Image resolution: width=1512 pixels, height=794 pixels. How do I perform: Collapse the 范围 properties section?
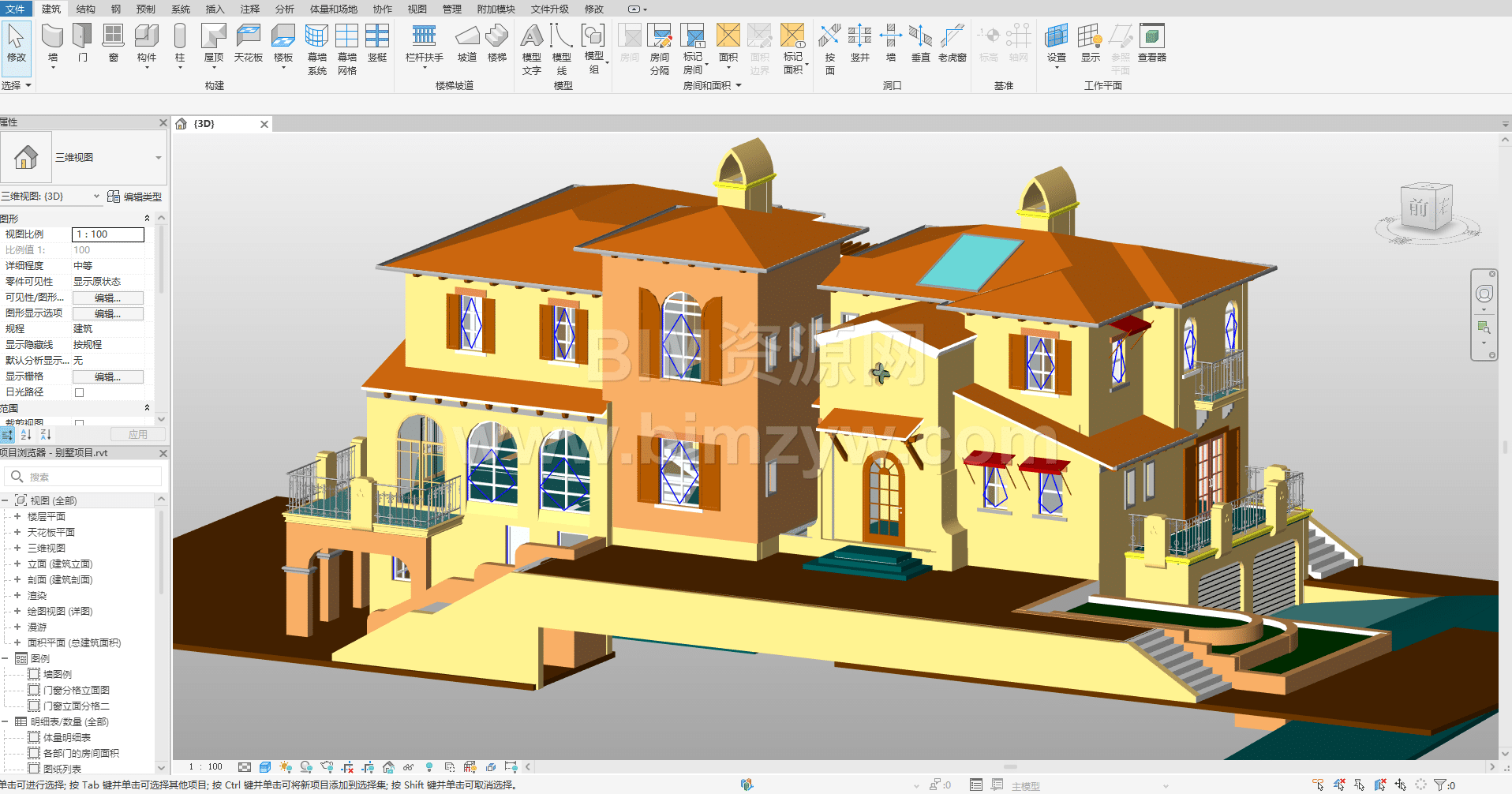147,408
